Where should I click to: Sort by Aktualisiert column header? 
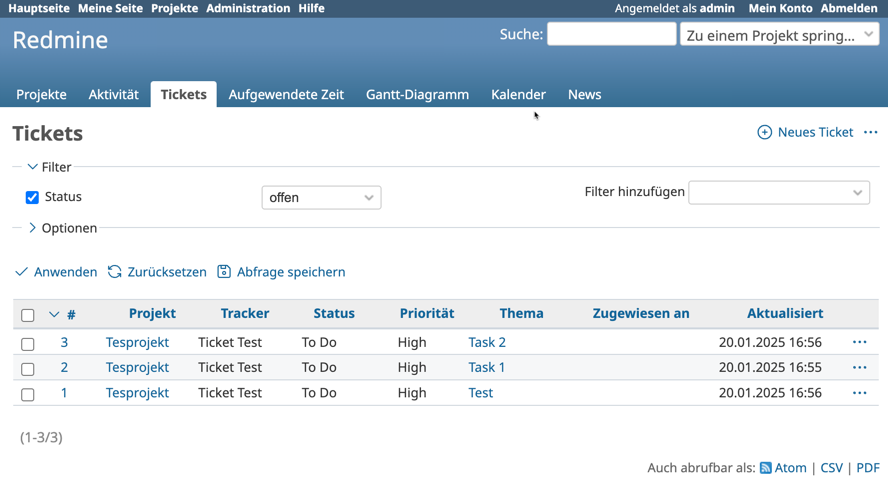(785, 314)
